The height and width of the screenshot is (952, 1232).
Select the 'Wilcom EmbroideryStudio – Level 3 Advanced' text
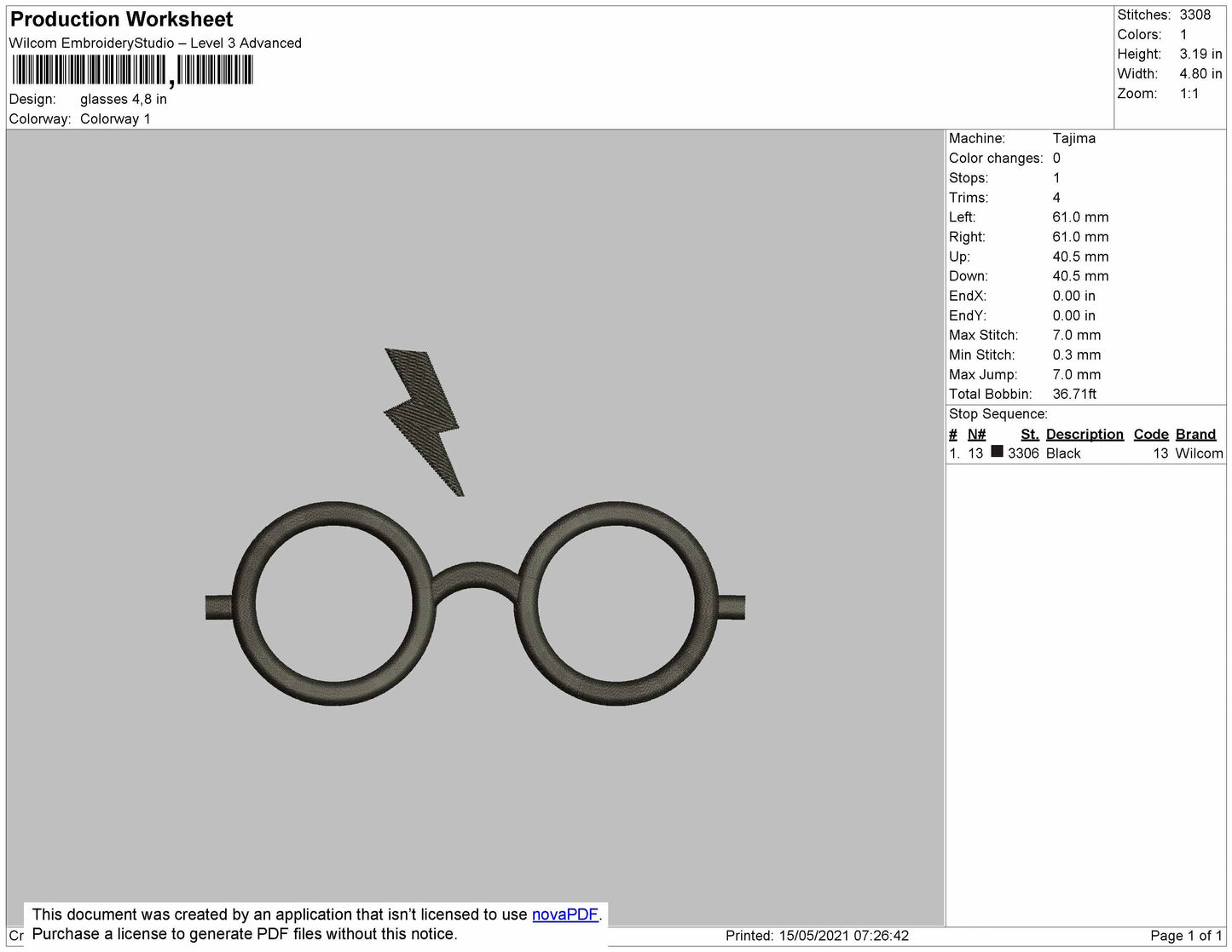pos(155,43)
